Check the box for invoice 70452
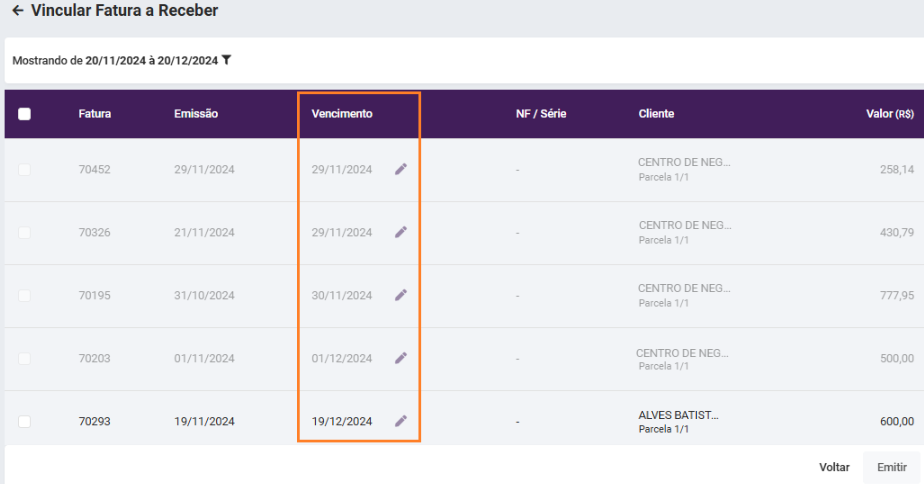Viewport: 924px width, 484px height. [25, 169]
